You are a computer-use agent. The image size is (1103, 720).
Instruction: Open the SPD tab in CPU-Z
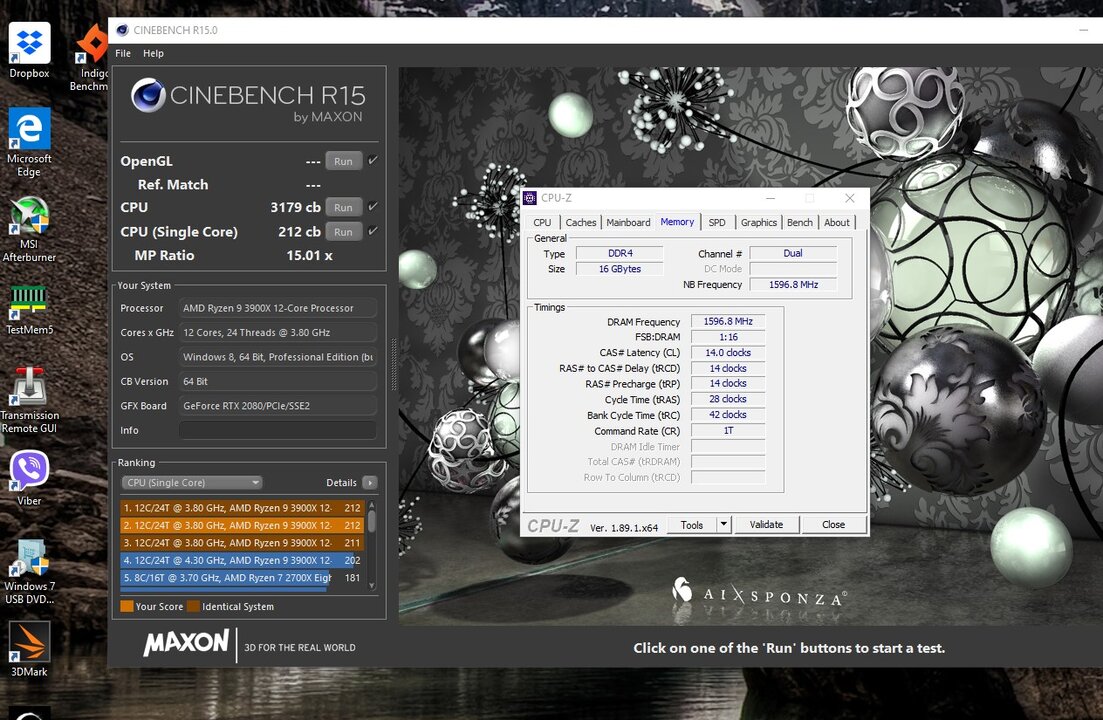click(717, 222)
